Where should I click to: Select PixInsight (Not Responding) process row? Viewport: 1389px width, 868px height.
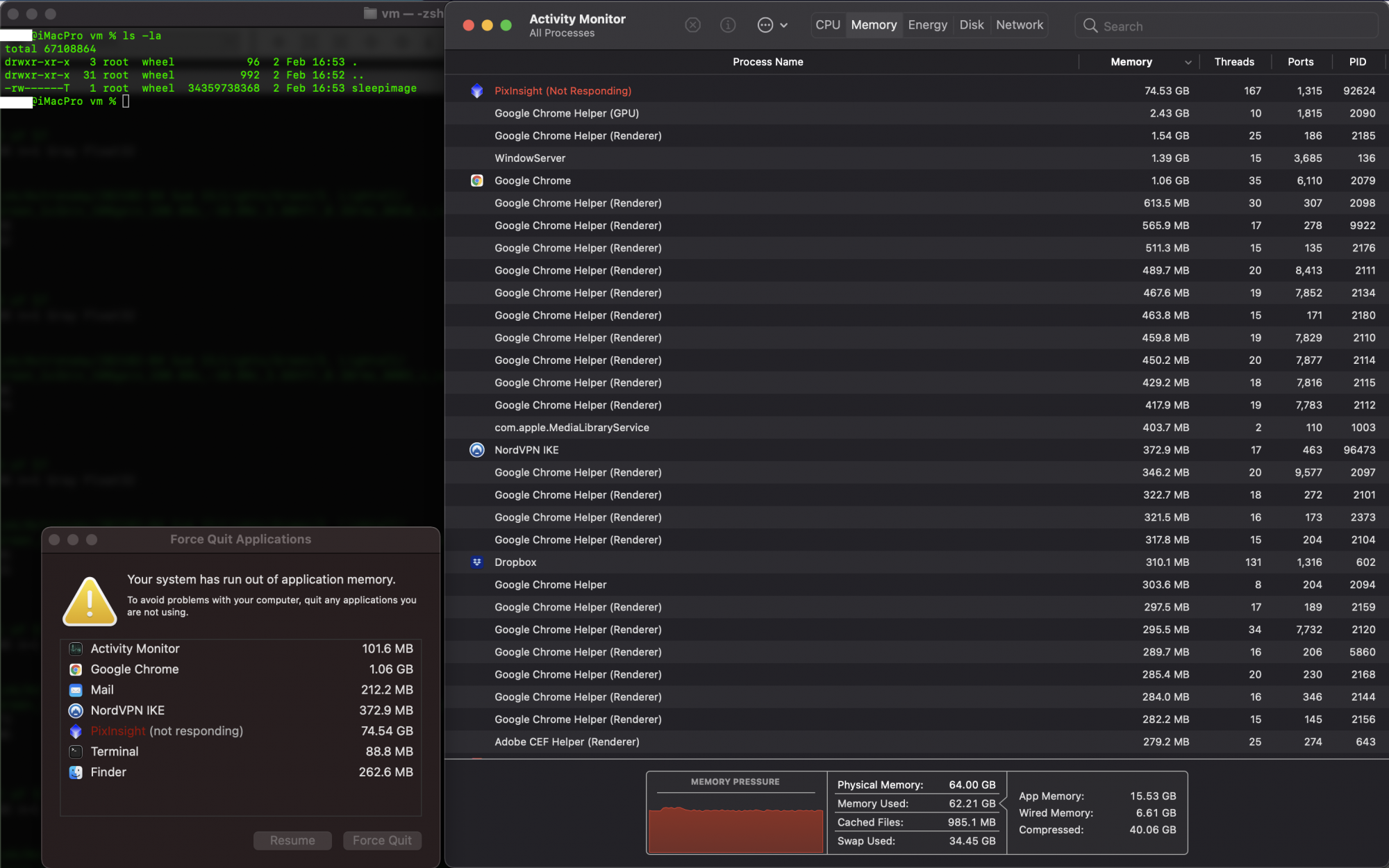[x=917, y=91]
